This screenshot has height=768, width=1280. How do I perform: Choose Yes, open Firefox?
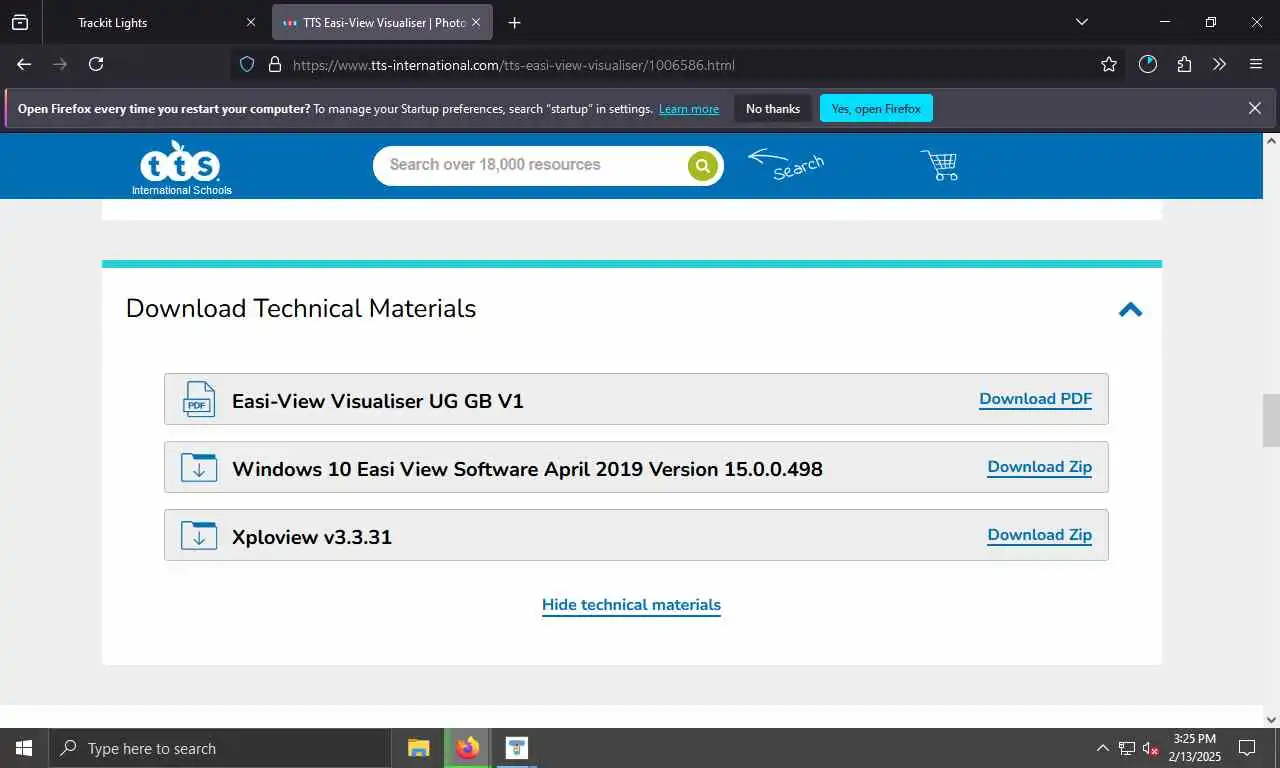[x=876, y=108]
